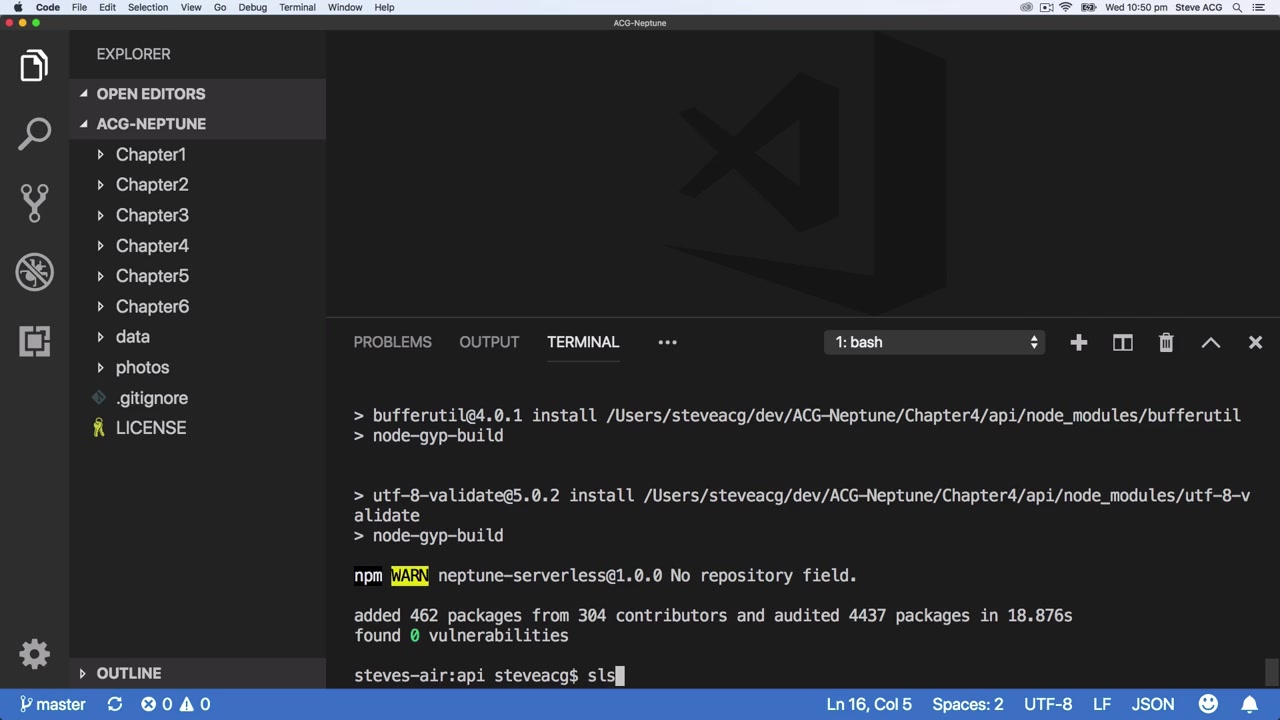This screenshot has height=720, width=1280.
Task: Click the EXPLORER sidebar title
Action: click(133, 54)
